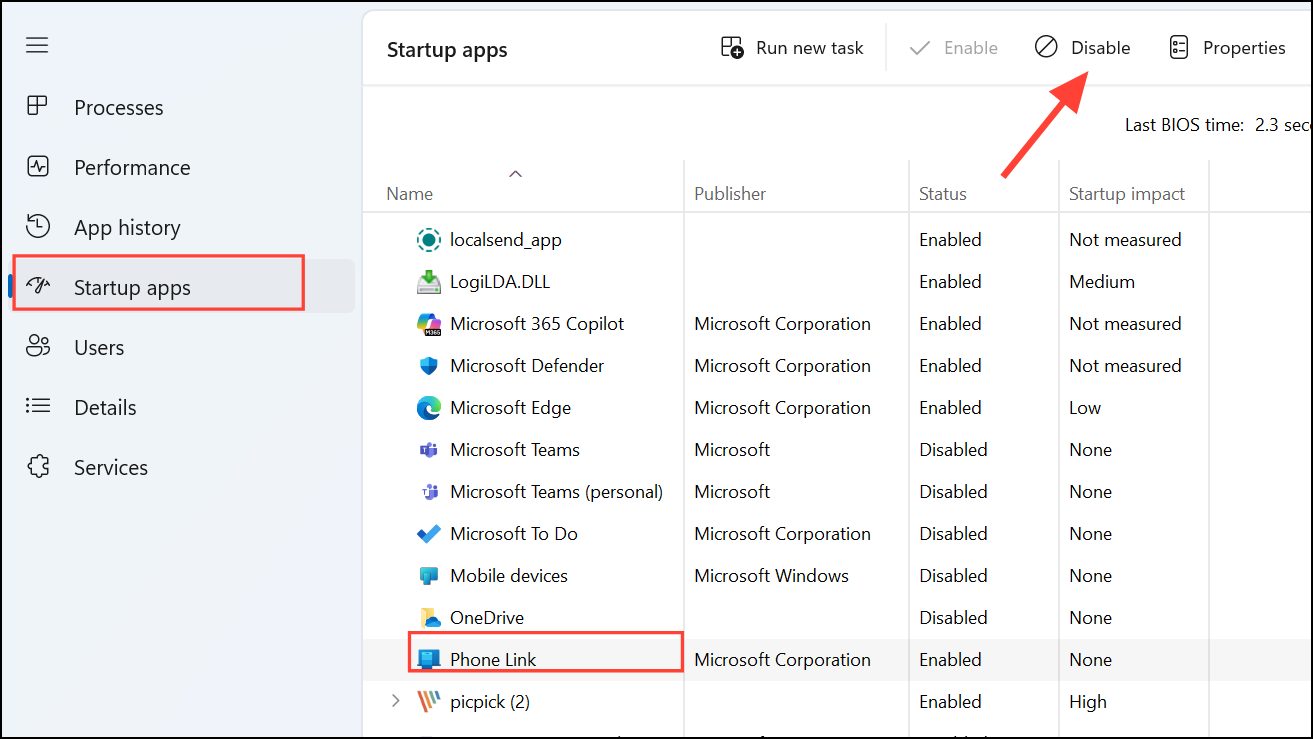
Task: Click the Processes sidebar icon
Action: coord(37,107)
